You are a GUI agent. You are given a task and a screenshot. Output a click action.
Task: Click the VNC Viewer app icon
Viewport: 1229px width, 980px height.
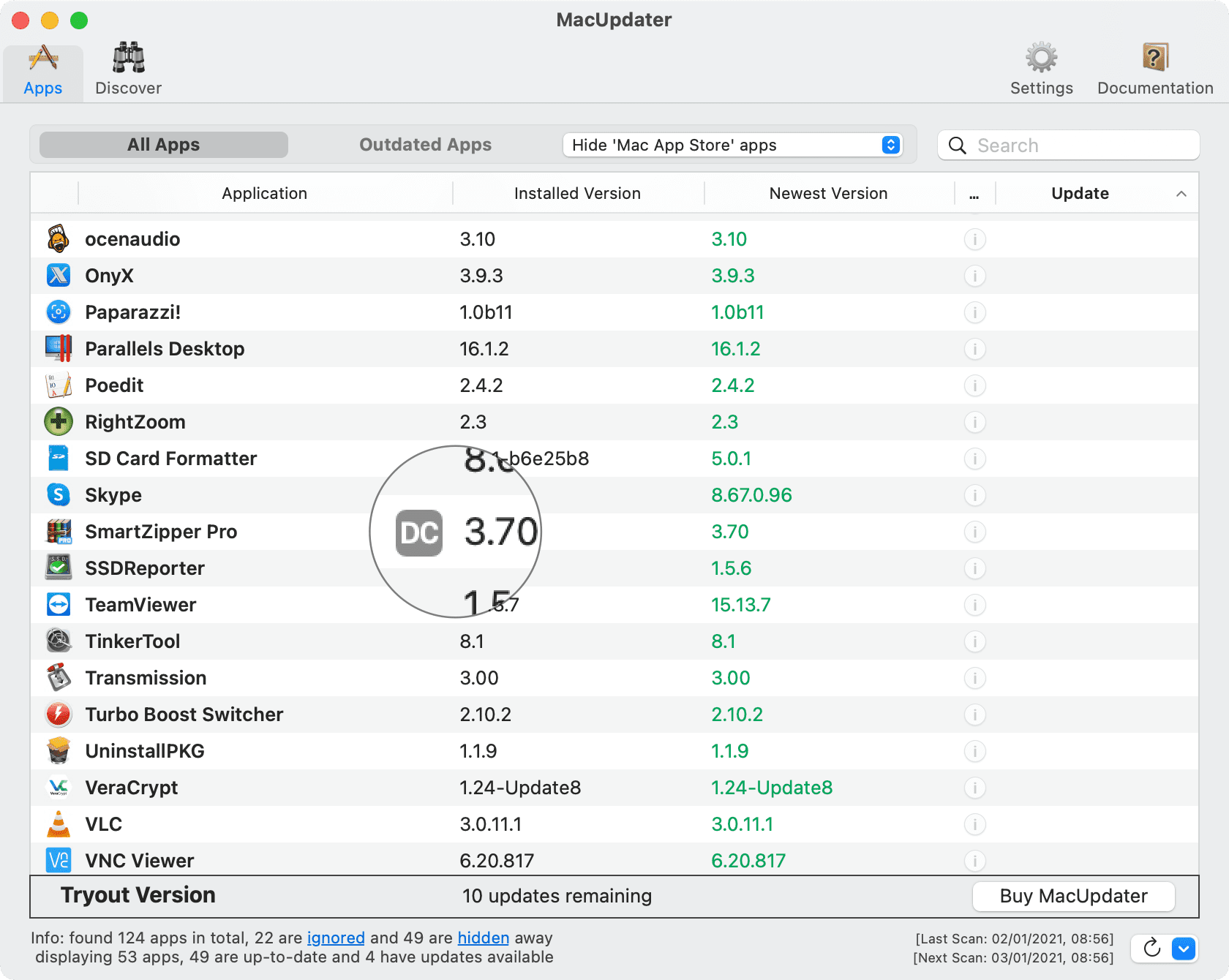59,861
